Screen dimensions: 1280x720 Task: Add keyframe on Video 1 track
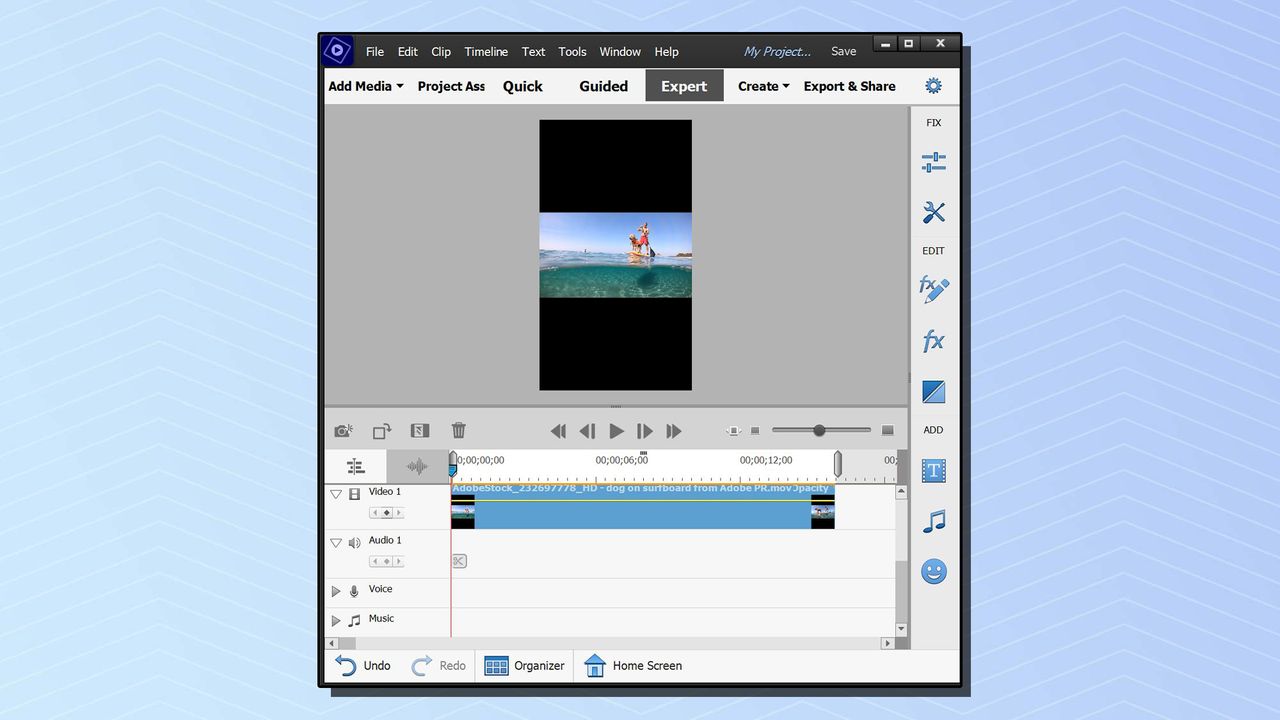tap(387, 513)
